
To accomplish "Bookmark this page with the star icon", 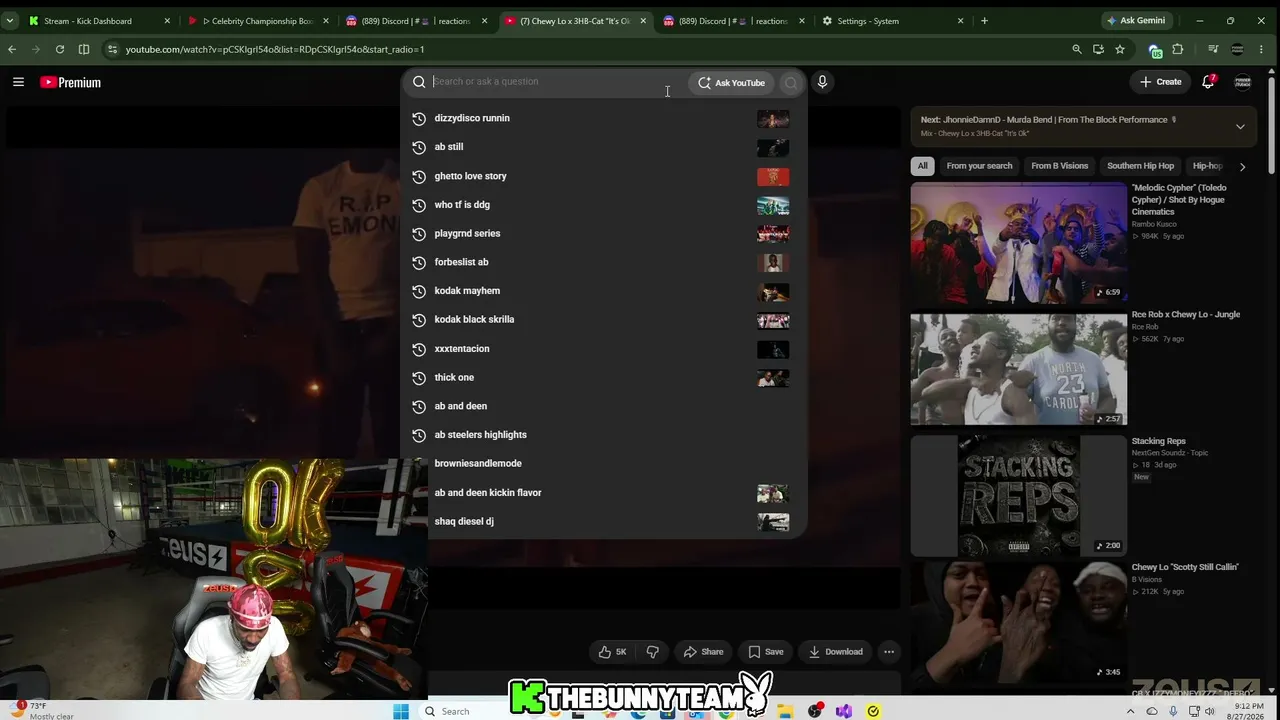I will 1120,49.
